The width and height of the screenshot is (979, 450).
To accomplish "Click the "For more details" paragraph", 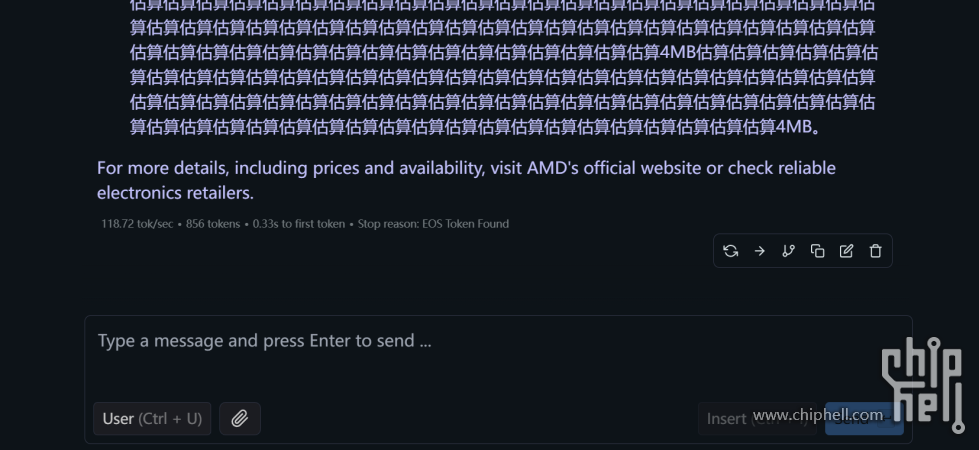I will [466, 168].
